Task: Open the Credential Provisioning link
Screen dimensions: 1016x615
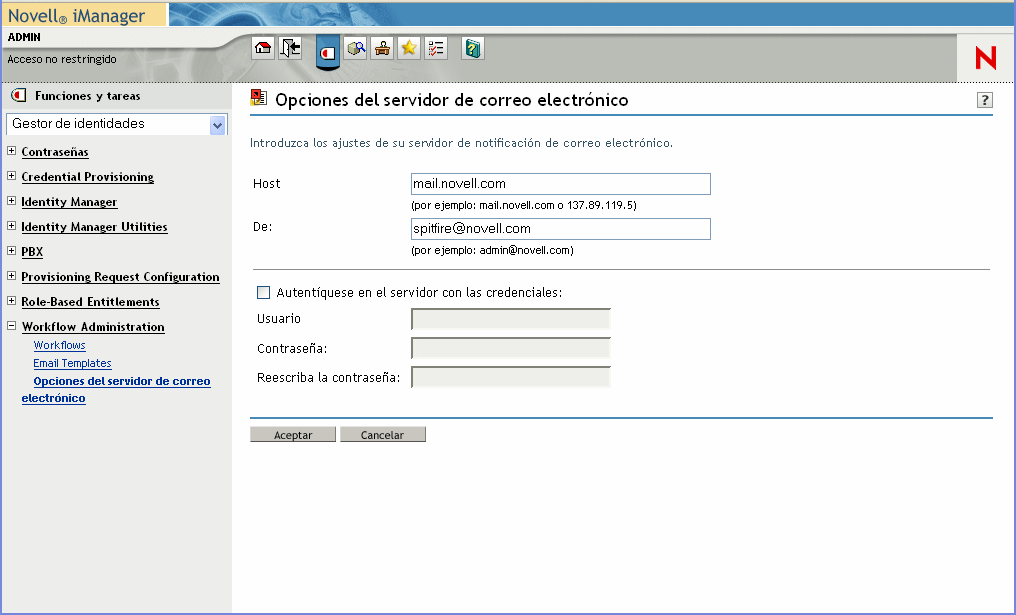Action: coord(87,177)
